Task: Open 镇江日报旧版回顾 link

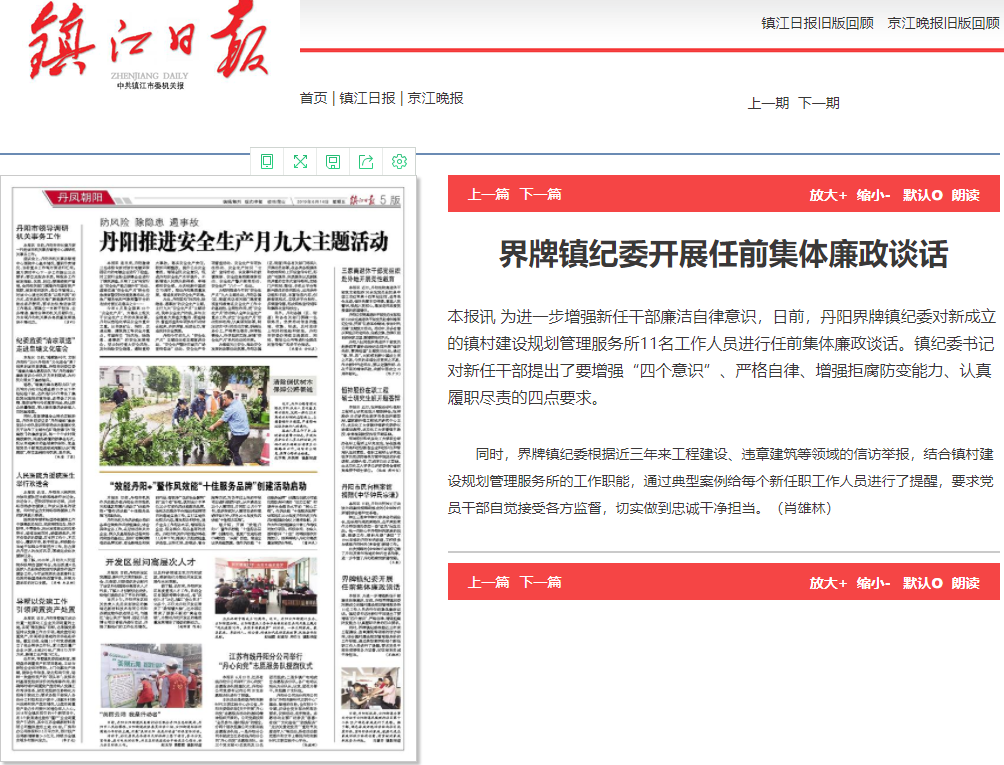Action: 817,23
